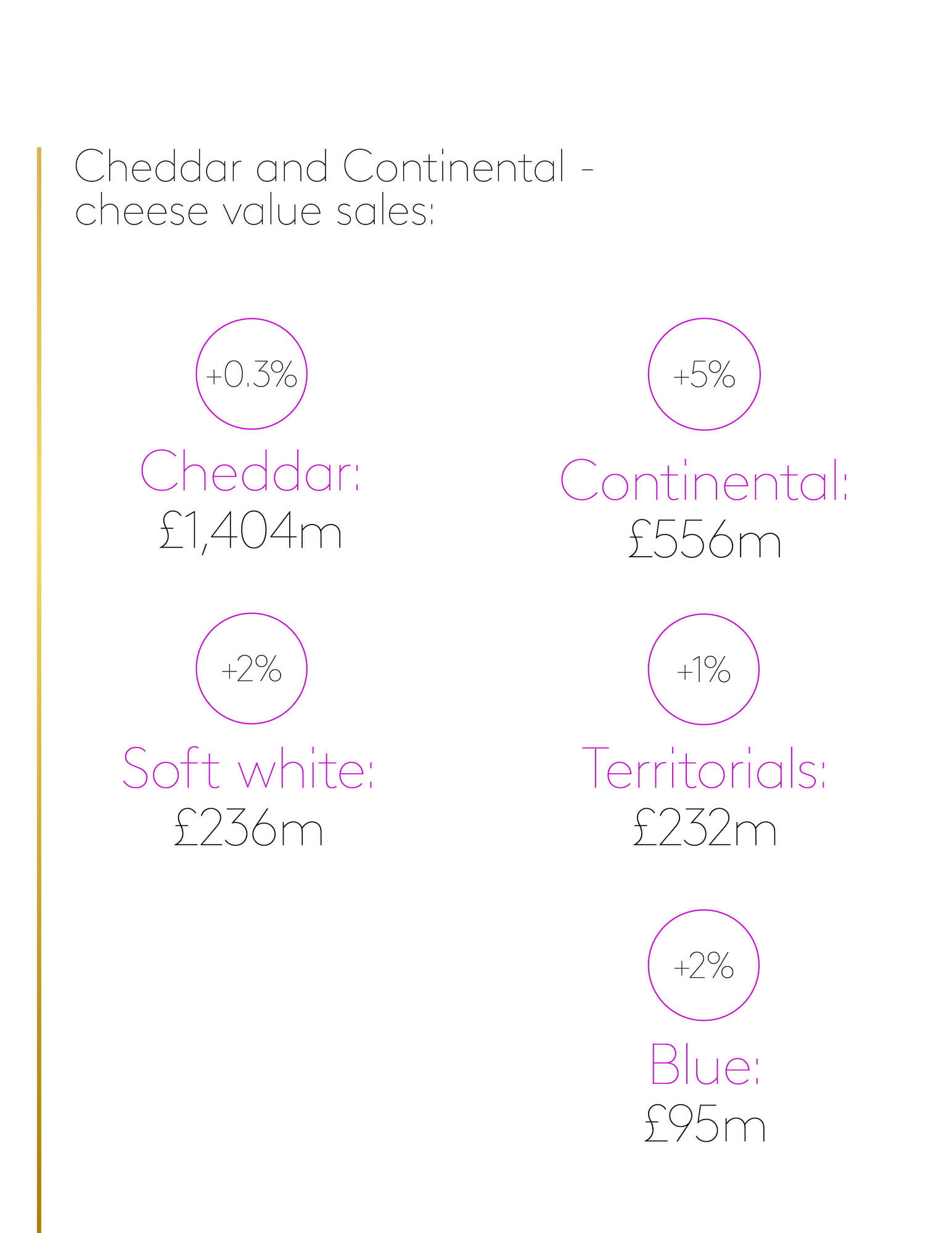This screenshot has width=952, height=1233.
Task: Click the +5% circle above Continental
Action: pos(704,374)
